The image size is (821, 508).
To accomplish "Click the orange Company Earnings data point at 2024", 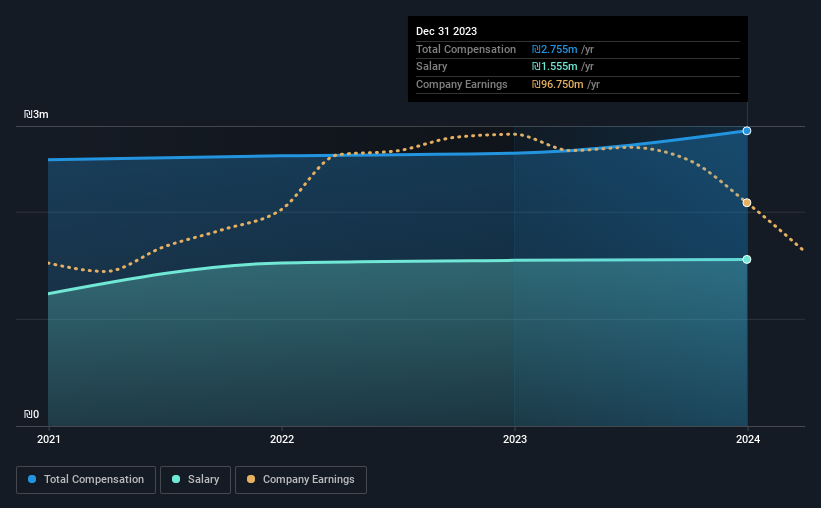I will coord(747,203).
